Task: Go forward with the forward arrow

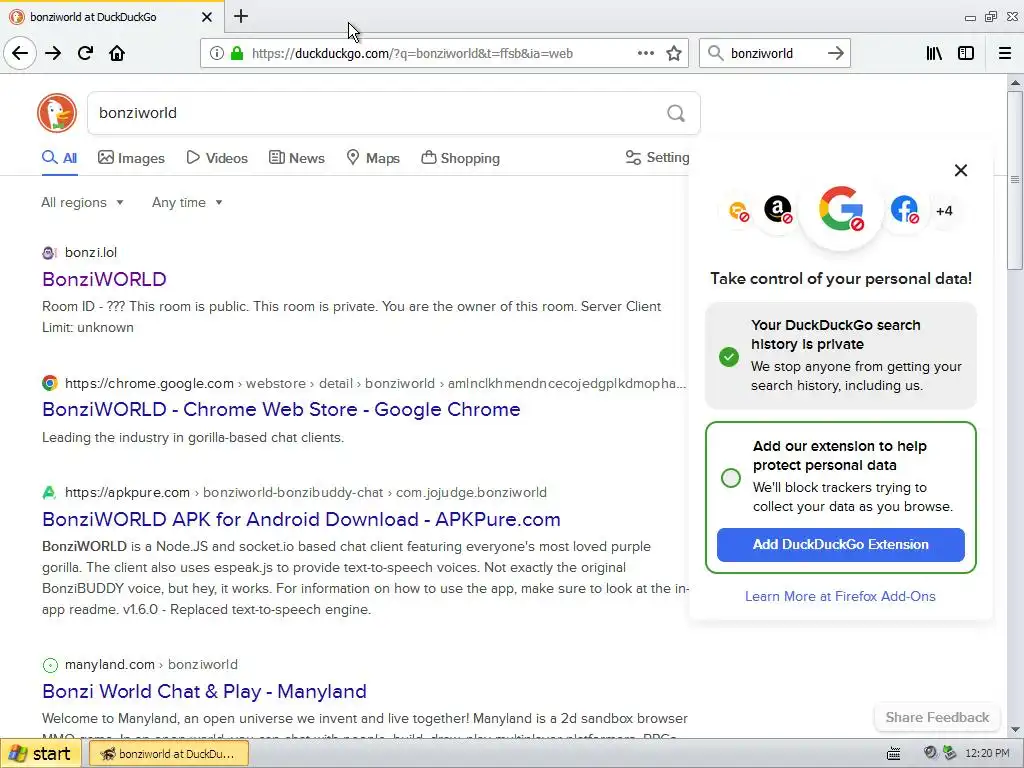Action: pos(53,53)
